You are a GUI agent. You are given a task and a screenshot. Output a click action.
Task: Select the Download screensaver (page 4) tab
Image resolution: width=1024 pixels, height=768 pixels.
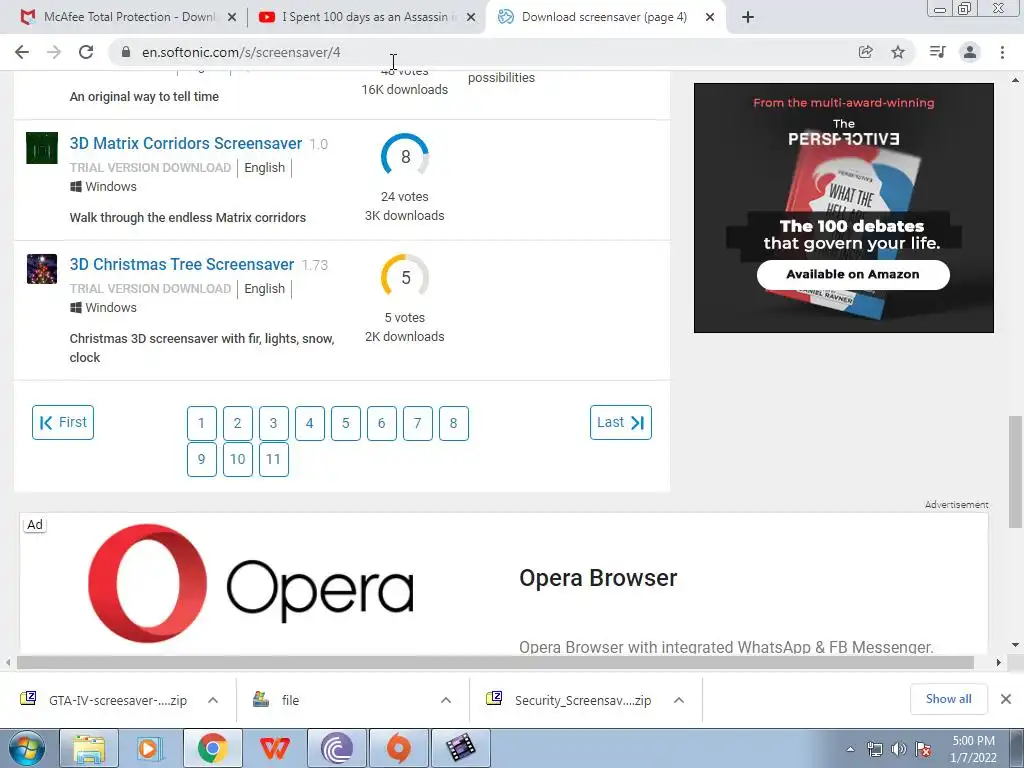click(604, 17)
